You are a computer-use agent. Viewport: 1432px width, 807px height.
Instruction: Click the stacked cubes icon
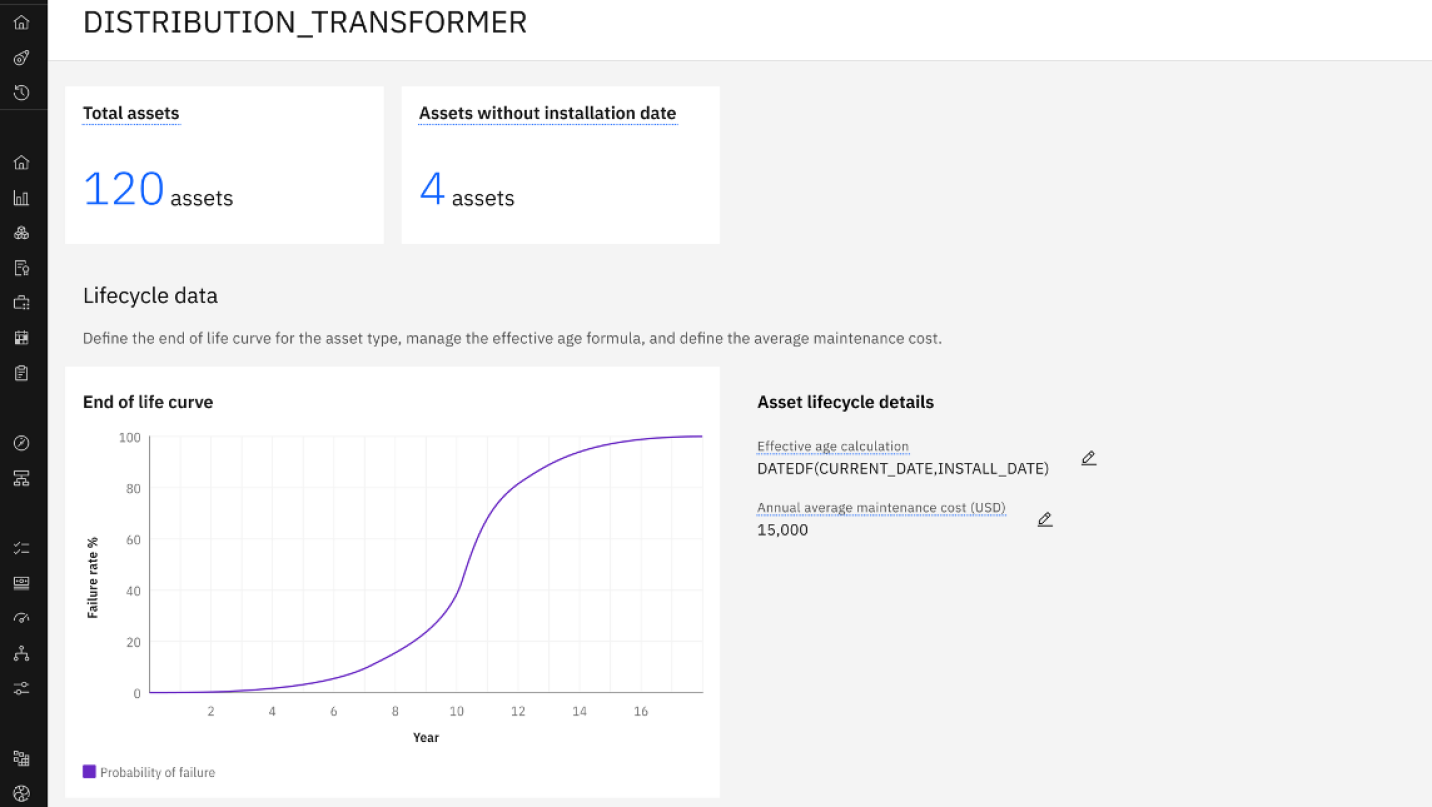pyautogui.click(x=21, y=233)
